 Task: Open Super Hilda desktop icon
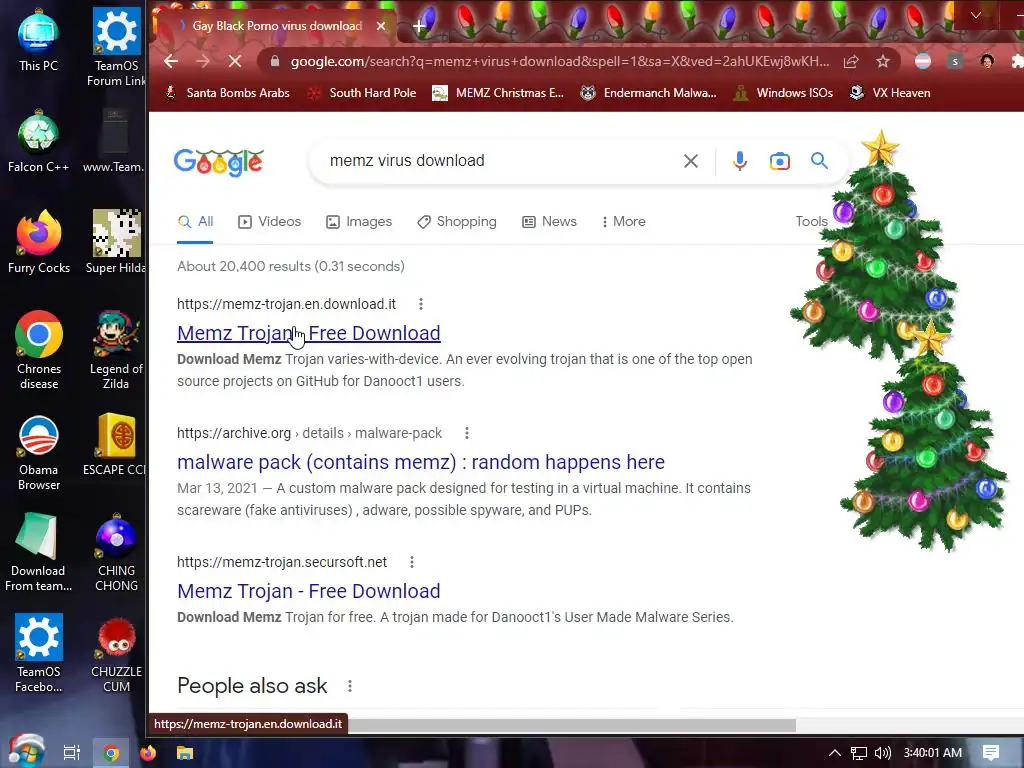tap(116, 242)
